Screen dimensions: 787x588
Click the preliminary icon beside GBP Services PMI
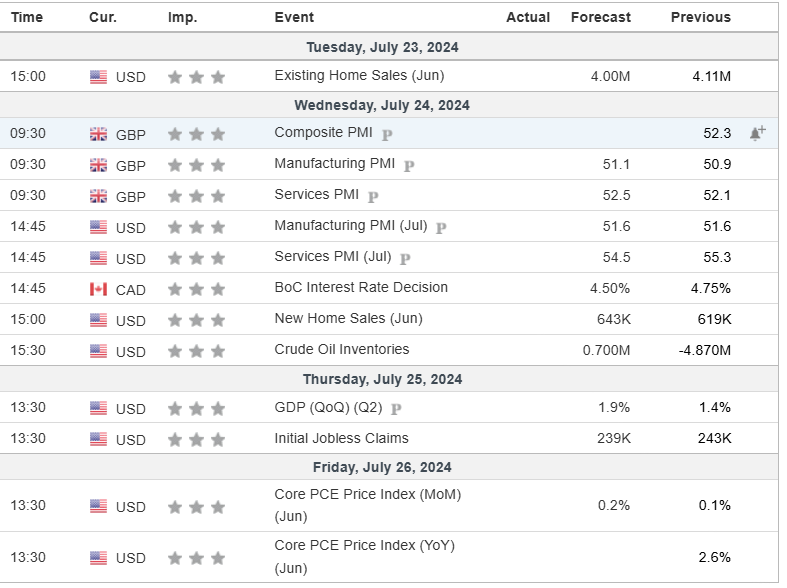[373, 196]
